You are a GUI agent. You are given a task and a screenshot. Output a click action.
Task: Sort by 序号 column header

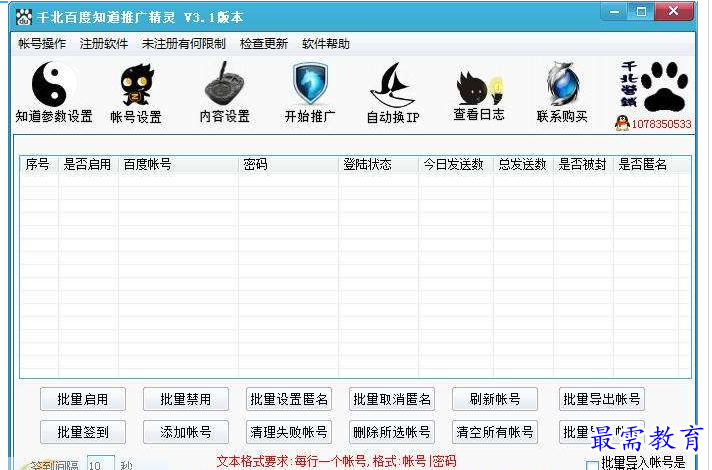click(39, 164)
